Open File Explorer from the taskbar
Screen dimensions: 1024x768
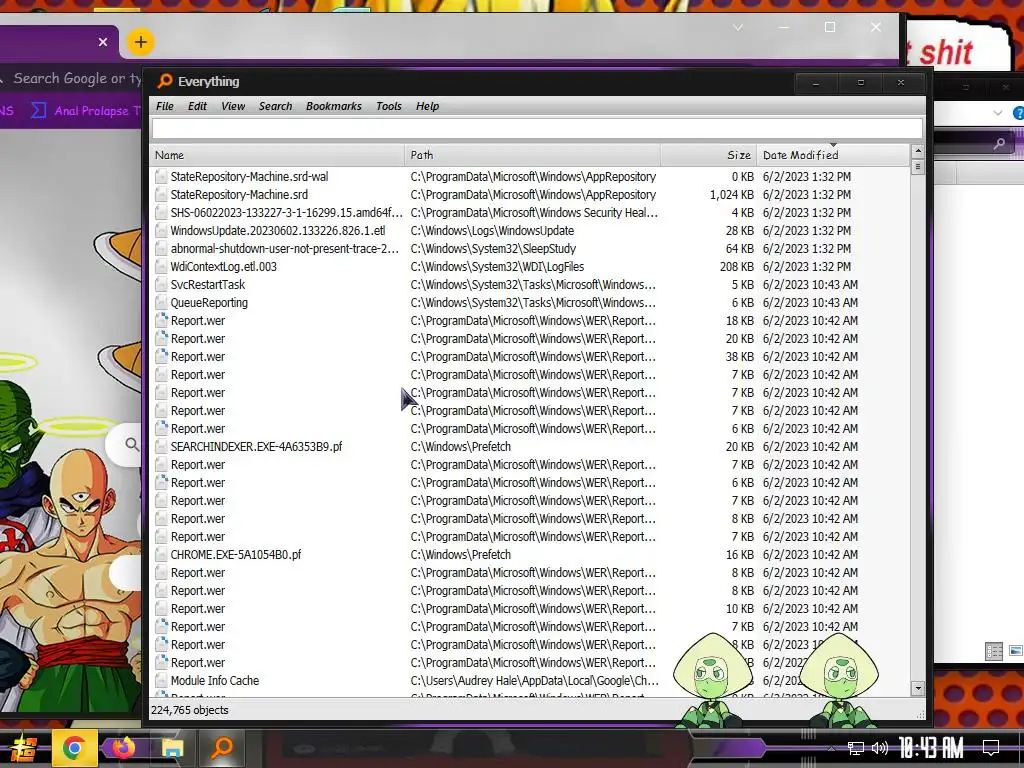tap(172, 748)
